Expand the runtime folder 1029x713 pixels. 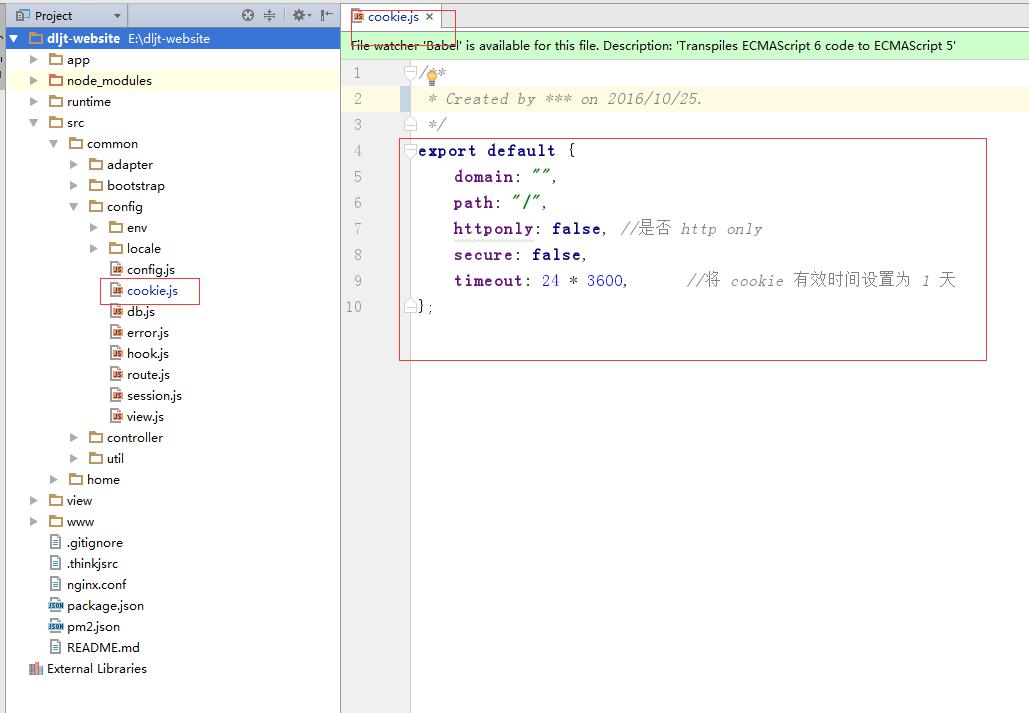[33, 102]
